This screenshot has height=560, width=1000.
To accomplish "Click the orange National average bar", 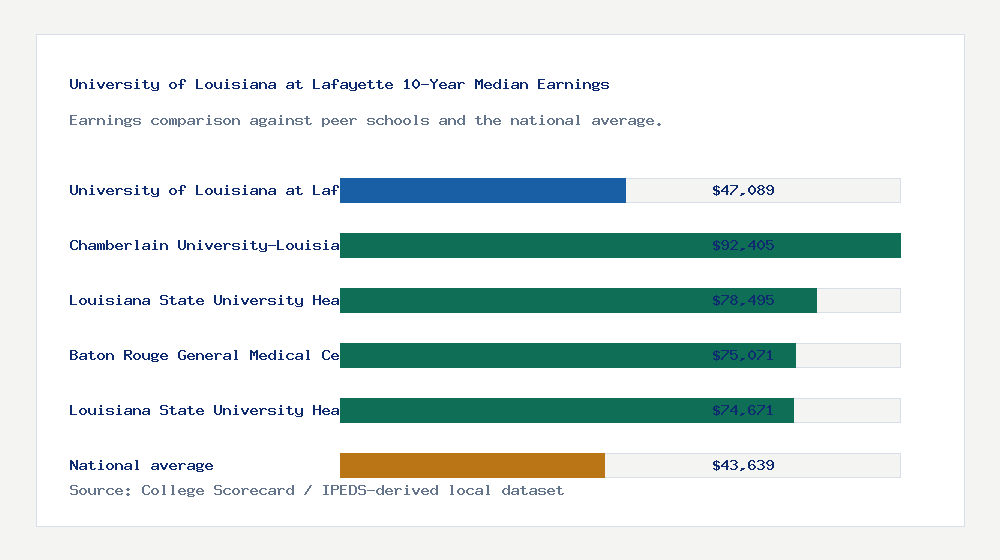I will (x=472, y=466).
